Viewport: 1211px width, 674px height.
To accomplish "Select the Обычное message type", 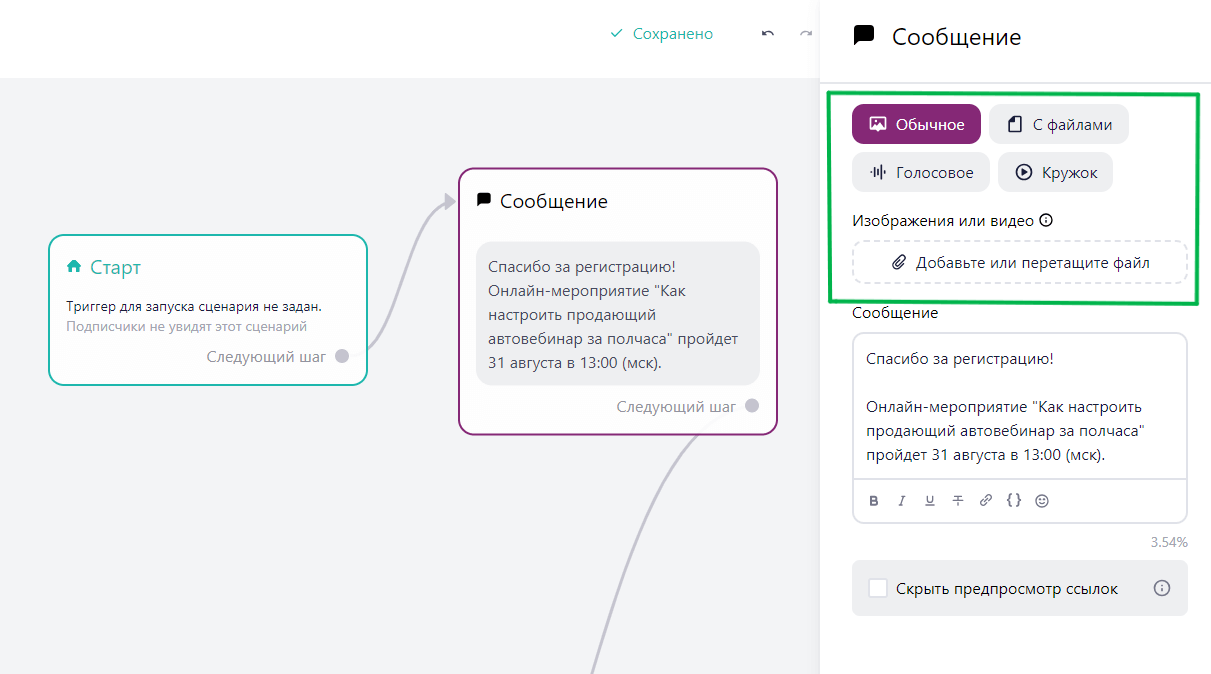I will [x=916, y=124].
